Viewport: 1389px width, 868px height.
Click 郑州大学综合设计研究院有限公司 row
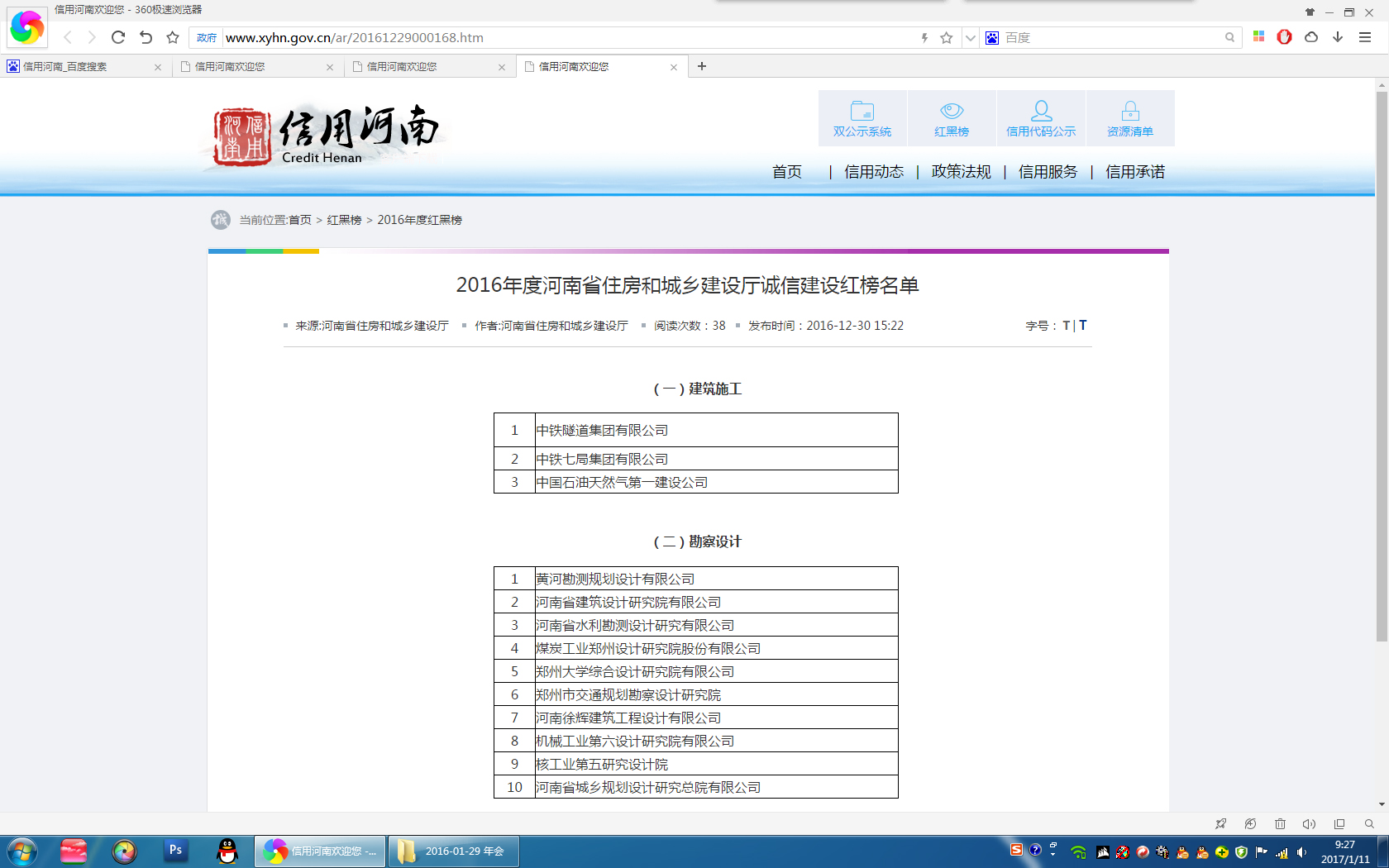coord(696,671)
